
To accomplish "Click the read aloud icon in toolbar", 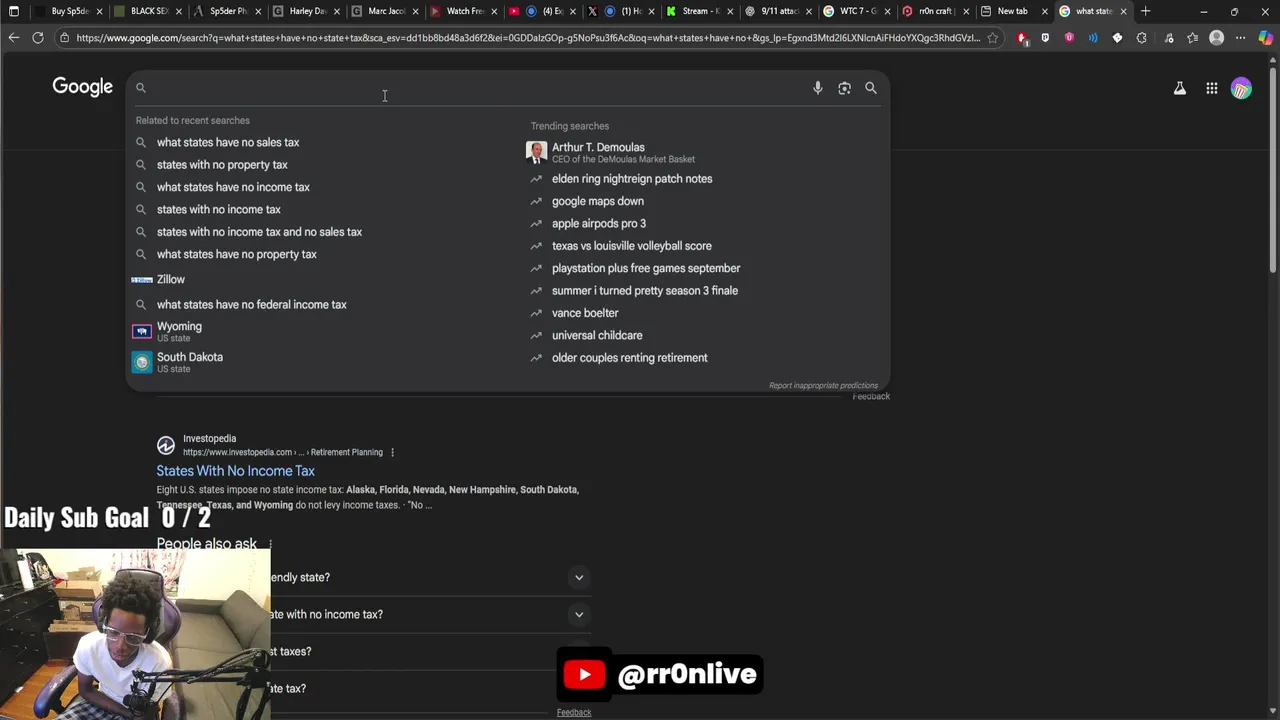I will [1093, 38].
